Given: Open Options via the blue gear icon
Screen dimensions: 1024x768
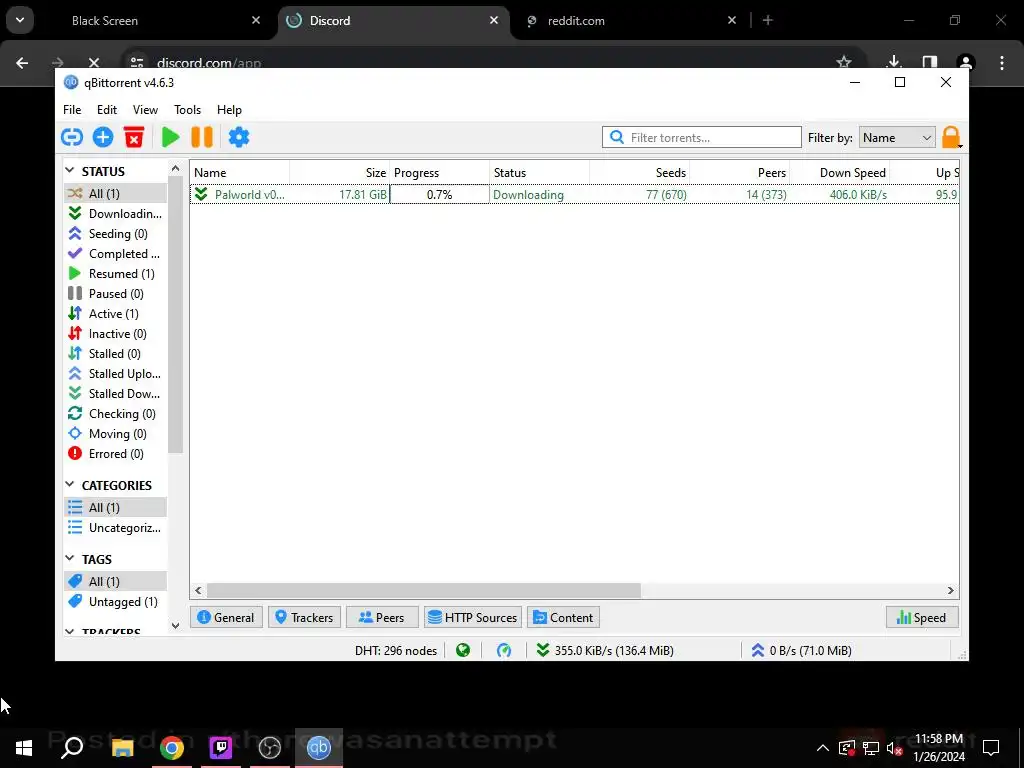Looking at the screenshot, I should [x=238, y=137].
